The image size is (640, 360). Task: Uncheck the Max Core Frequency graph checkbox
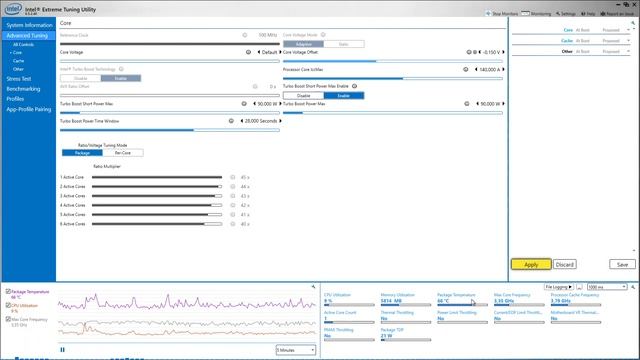click(8, 319)
